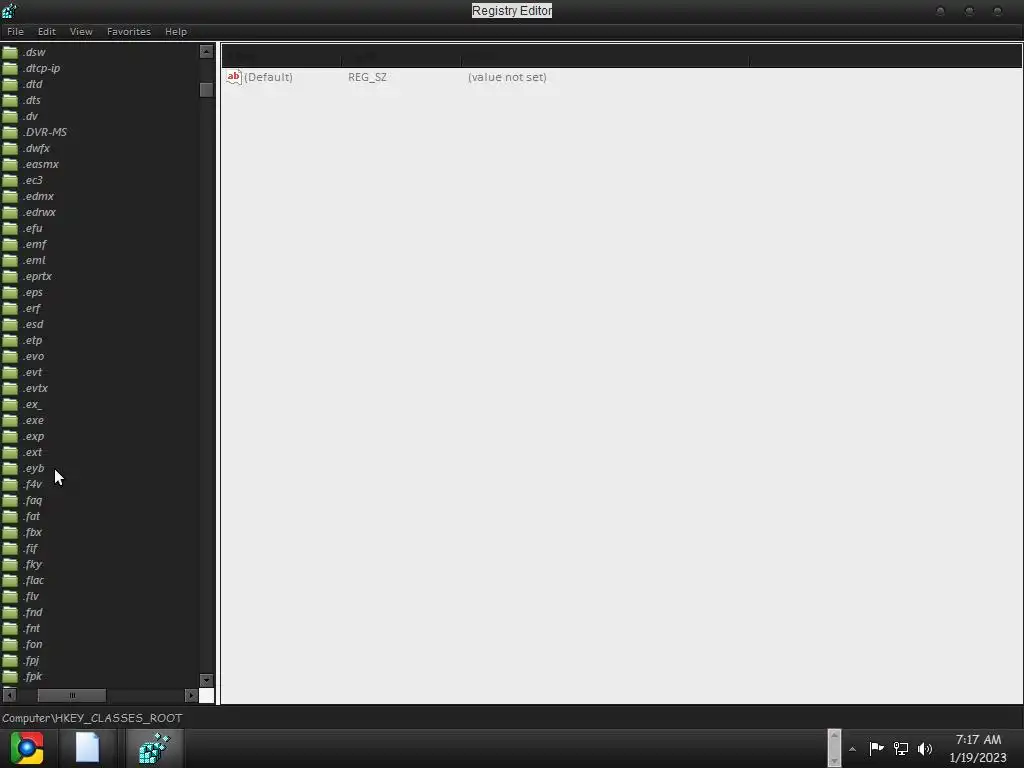Screen dimensions: 1024x768
Task: Select the folder icon next to .edmx
Action: pyautogui.click(x=10, y=196)
